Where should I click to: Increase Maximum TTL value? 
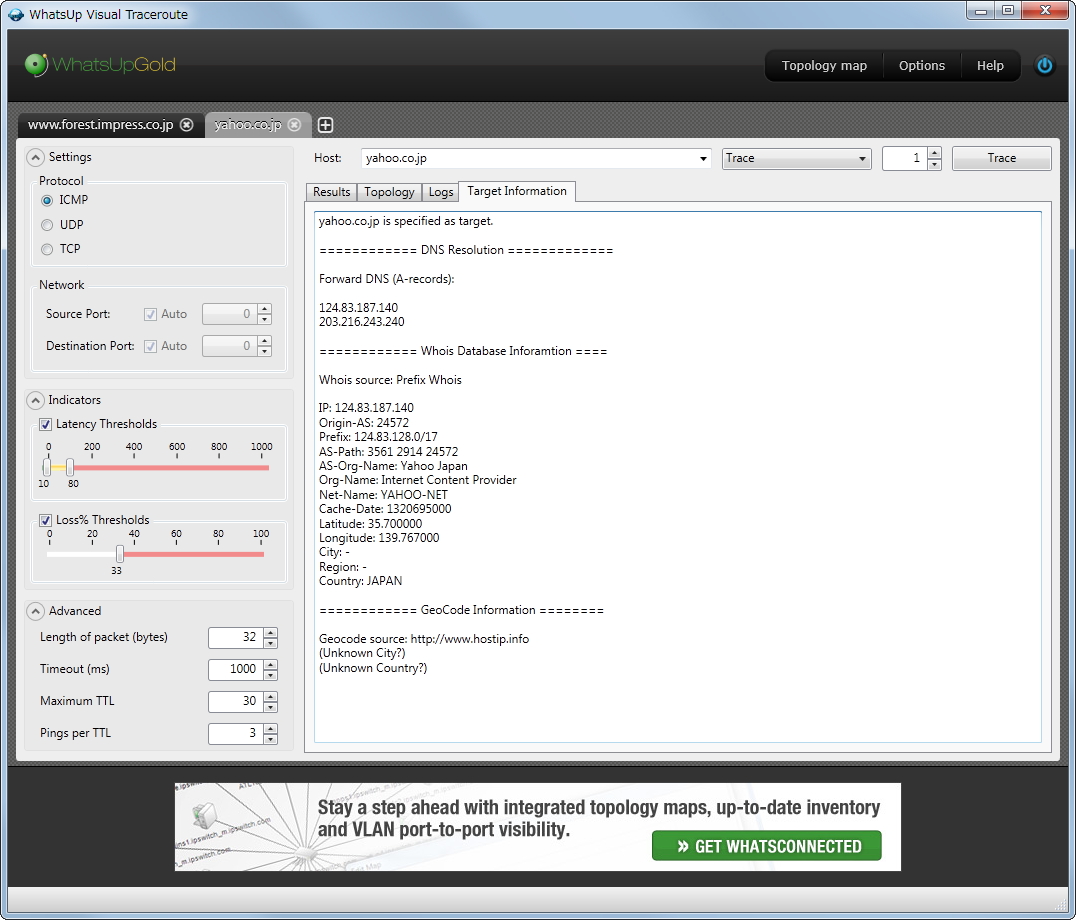[271, 696]
